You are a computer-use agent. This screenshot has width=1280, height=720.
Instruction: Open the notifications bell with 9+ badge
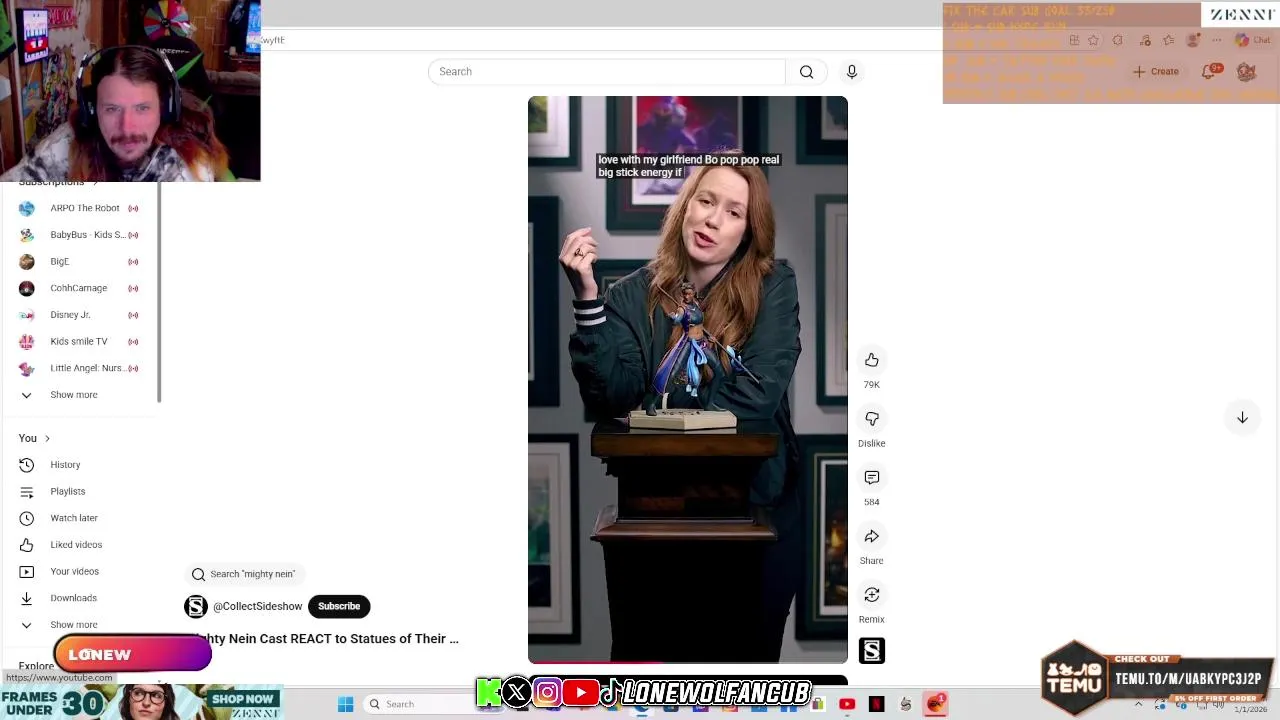point(1210,71)
